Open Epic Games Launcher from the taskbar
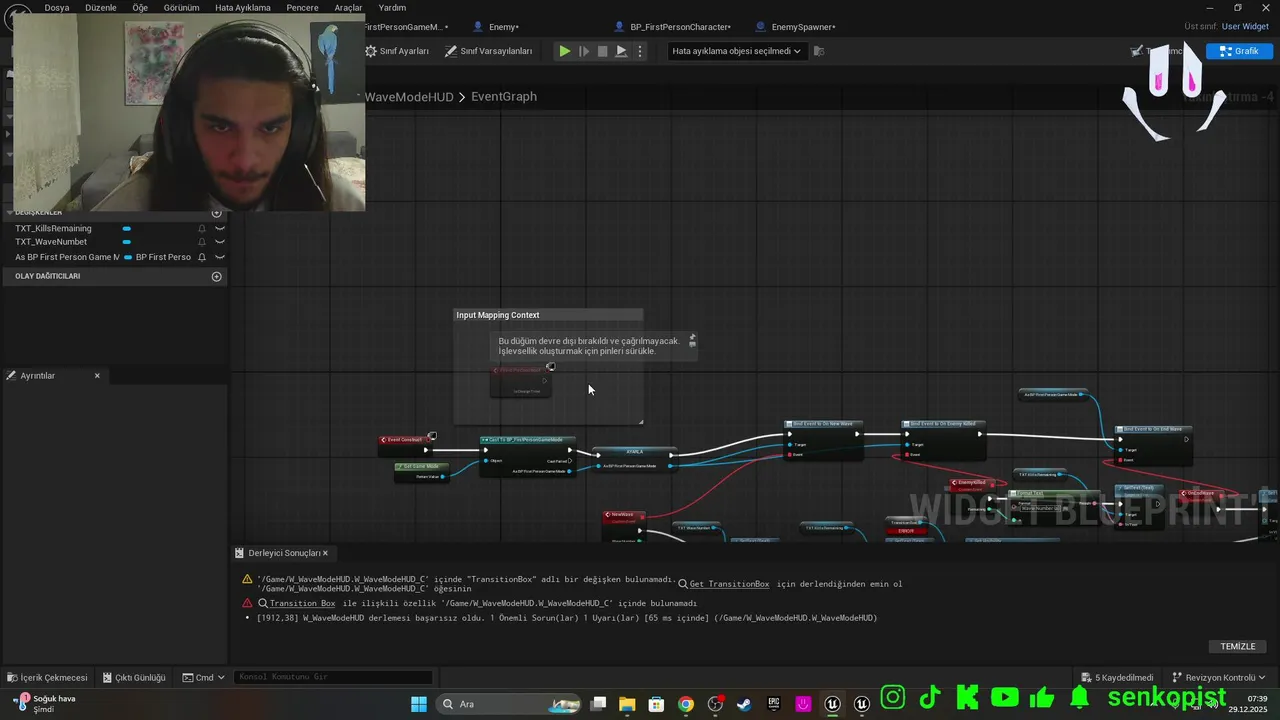This screenshot has width=1280, height=720. [773, 704]
